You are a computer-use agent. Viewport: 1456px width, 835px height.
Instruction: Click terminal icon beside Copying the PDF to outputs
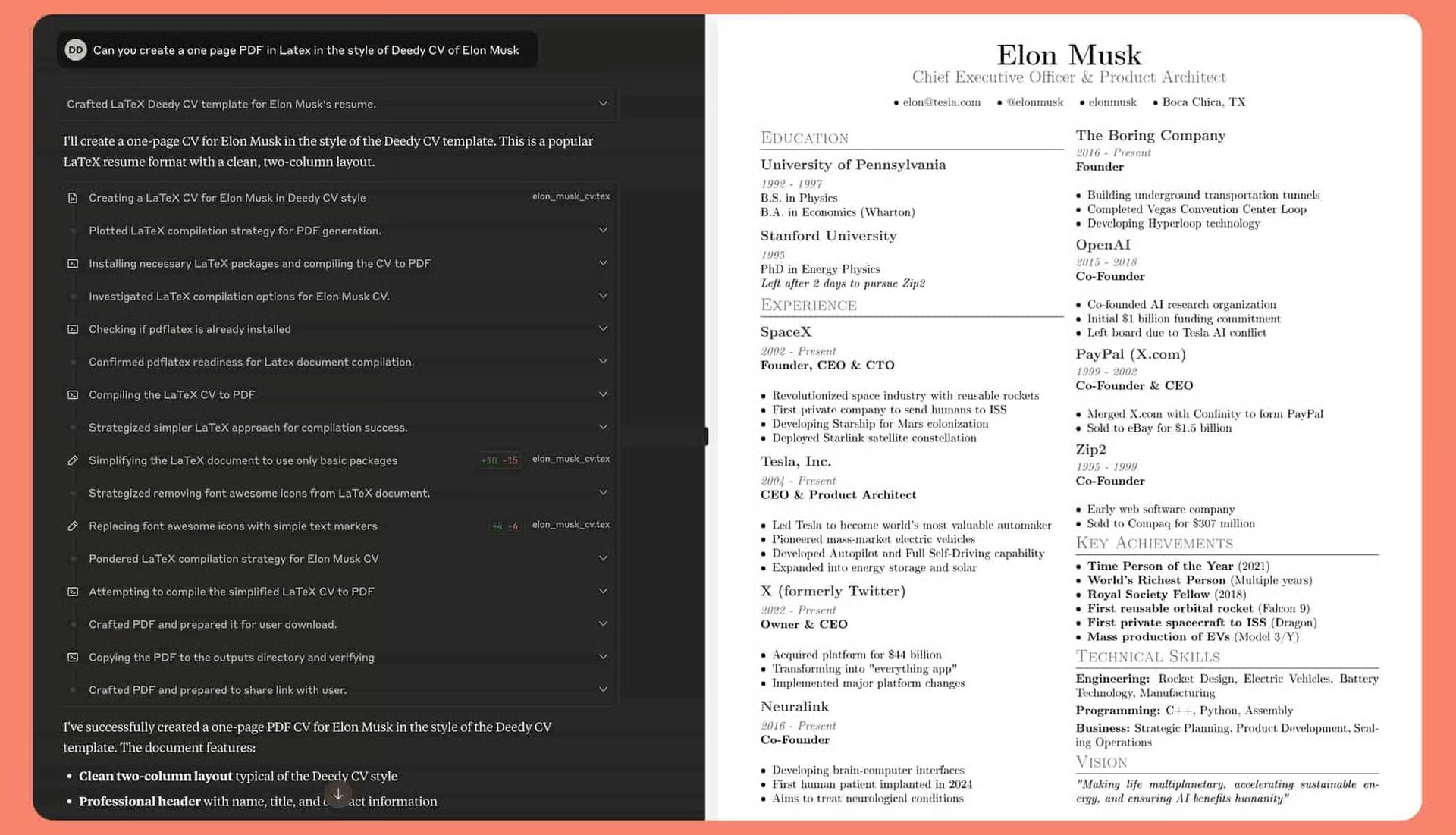[73, 657]
